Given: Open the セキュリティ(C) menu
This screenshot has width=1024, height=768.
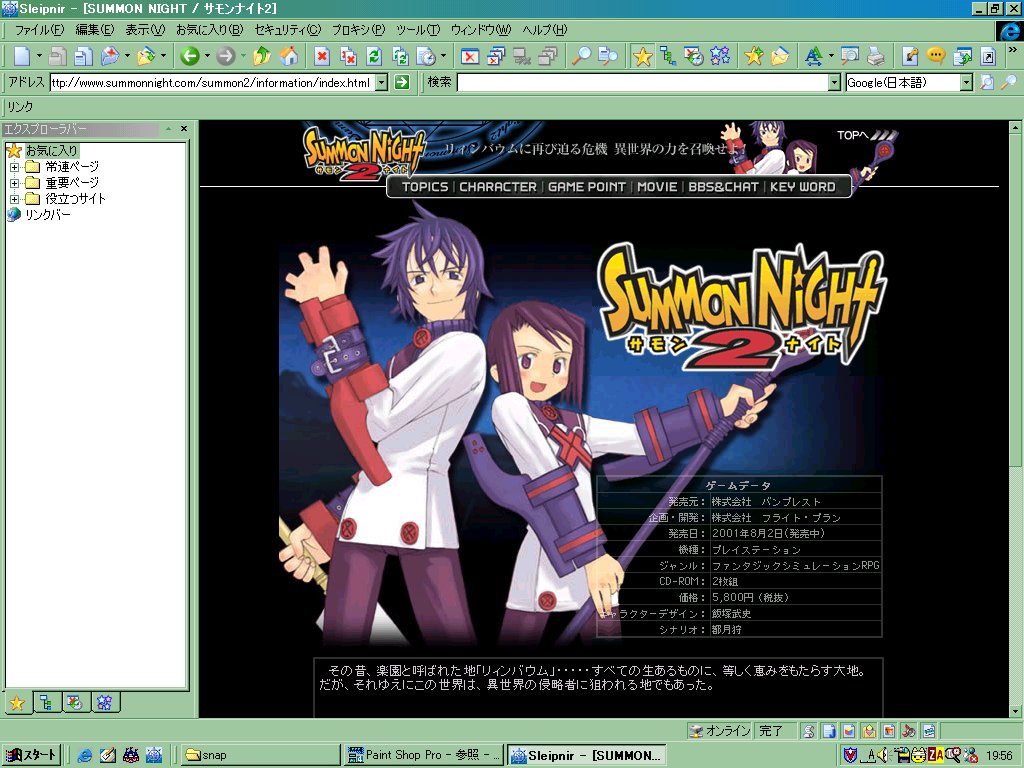Looking at the screenshot, I should tap(288, 29).
